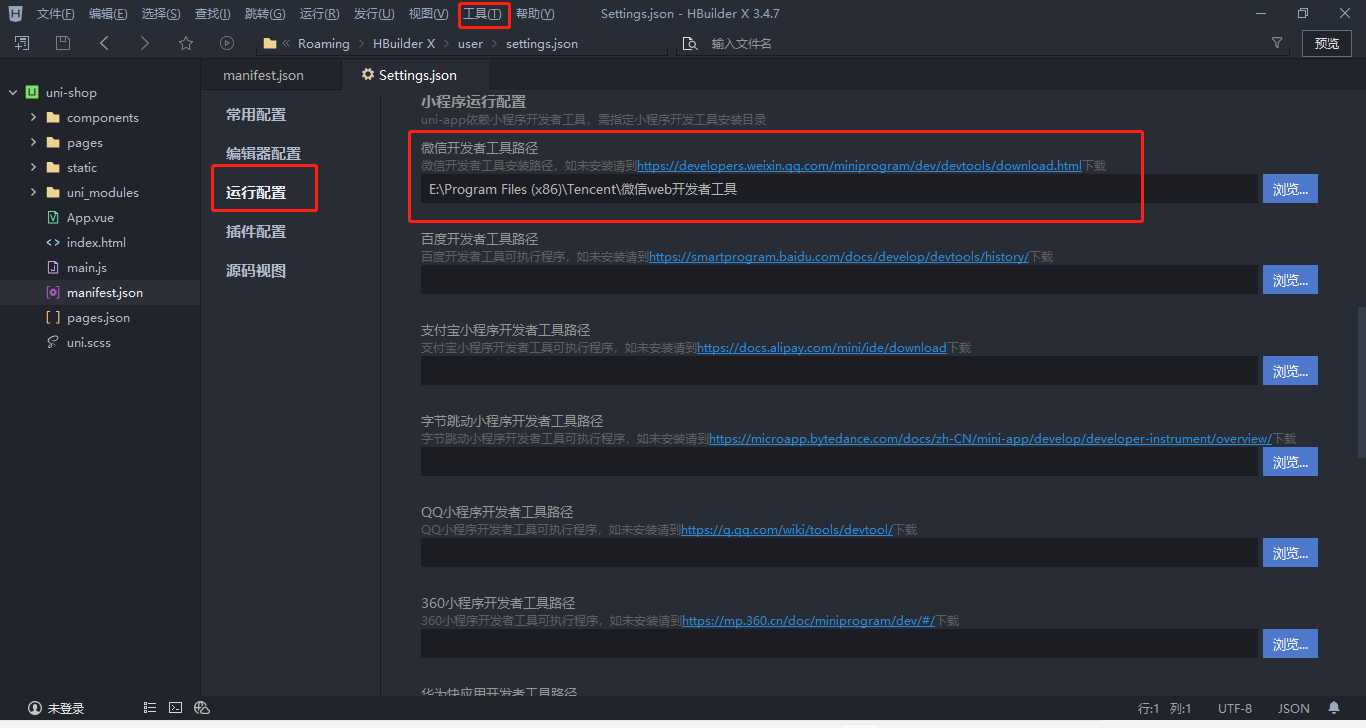Open the 文件(F) menu
The width and height of the screenshot is (1366, 728).
tap(55, 14)
